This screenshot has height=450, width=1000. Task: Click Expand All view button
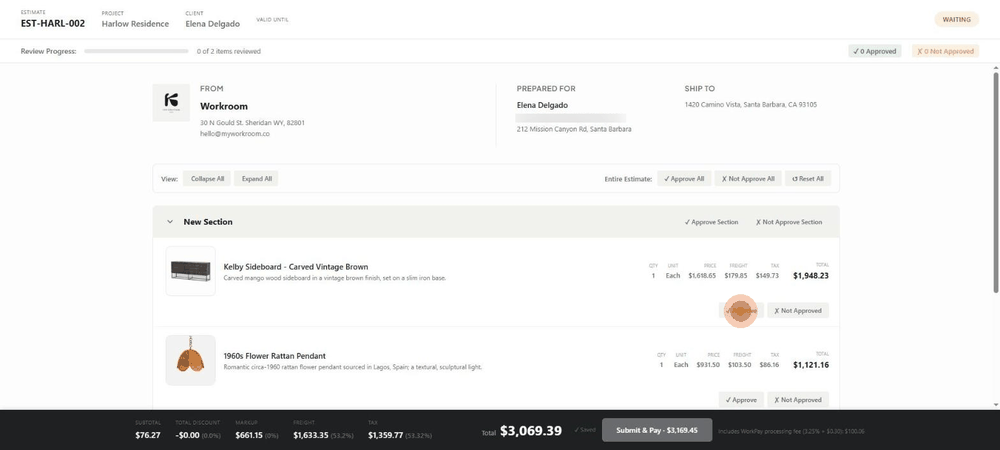(256, 179)
